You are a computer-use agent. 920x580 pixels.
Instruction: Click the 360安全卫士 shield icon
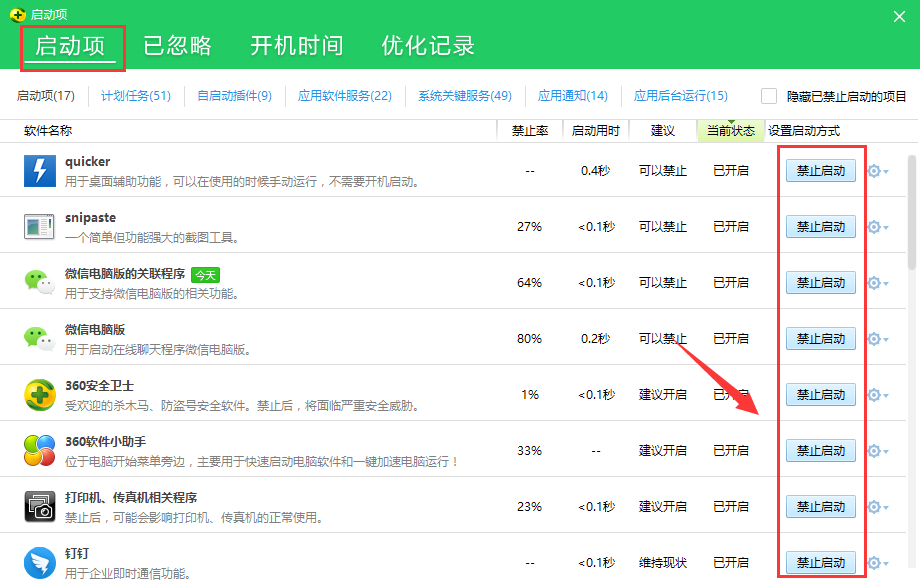(x=40, y=395)
